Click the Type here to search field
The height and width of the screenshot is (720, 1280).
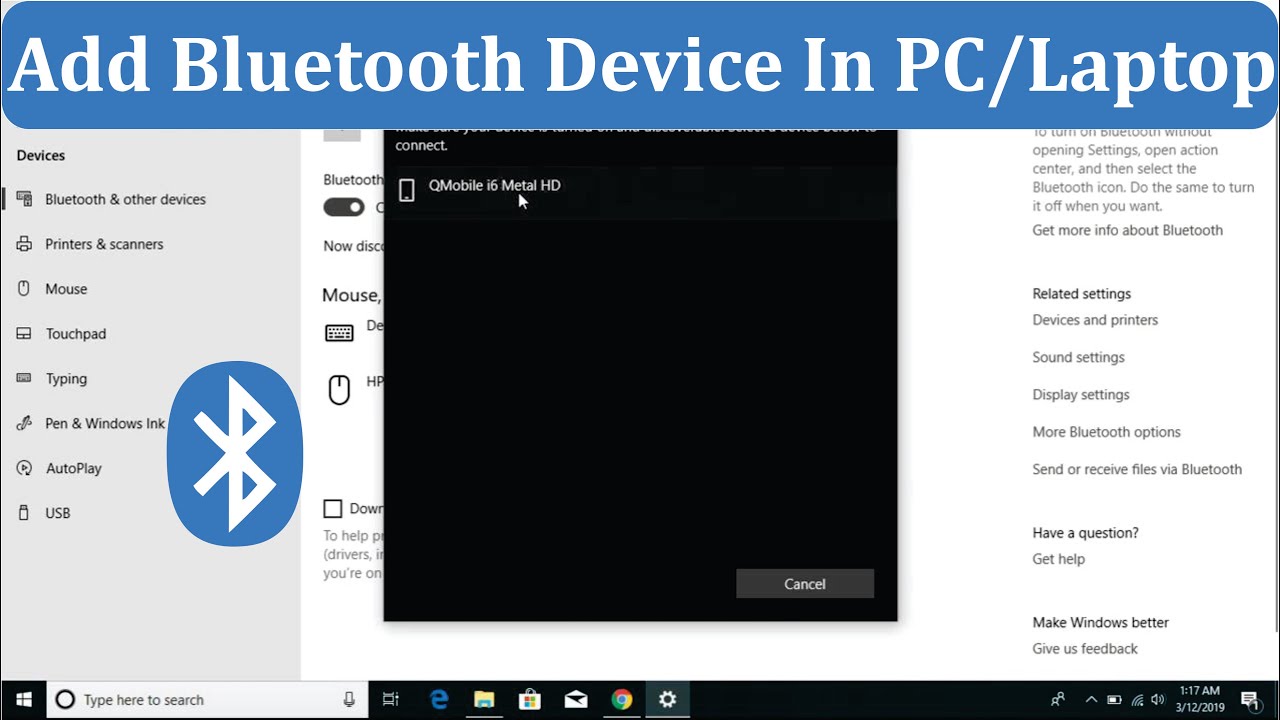coord(205,700)
